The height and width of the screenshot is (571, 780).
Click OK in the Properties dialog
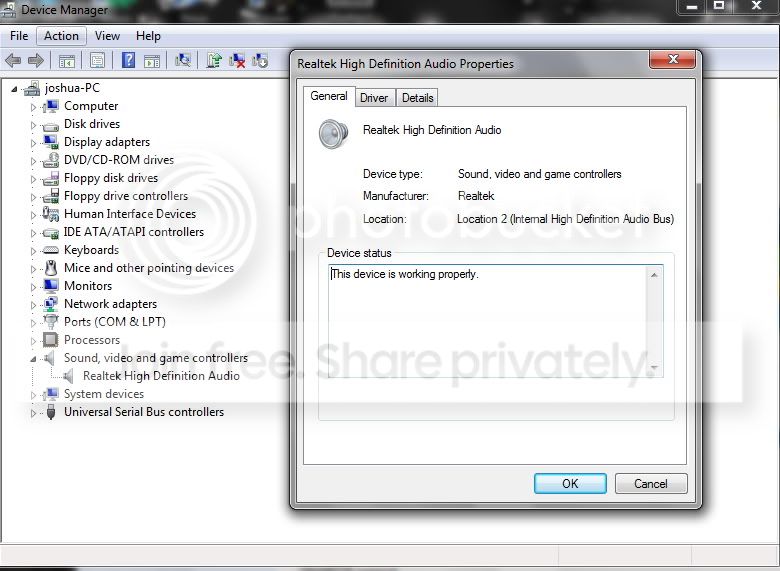(570, 483)
